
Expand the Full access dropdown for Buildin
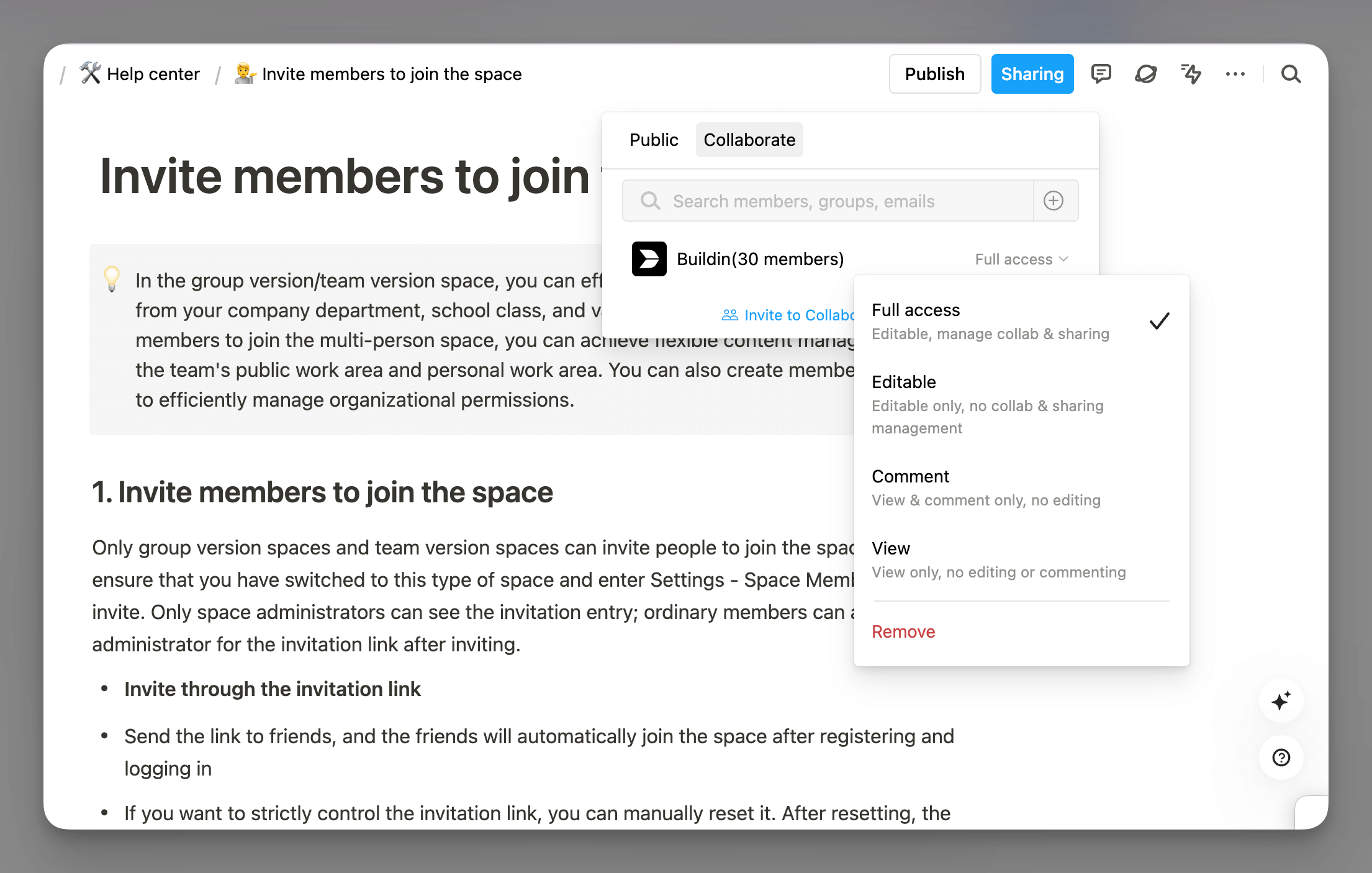point(1021,259)
